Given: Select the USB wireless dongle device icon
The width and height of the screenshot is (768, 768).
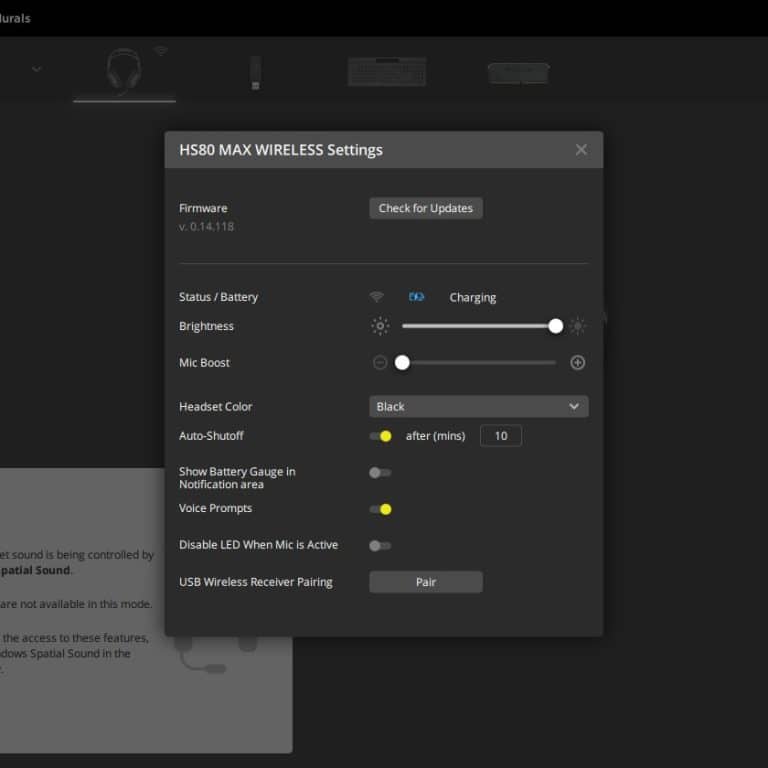Looking at the screenshot, I should tap(255, 72).
